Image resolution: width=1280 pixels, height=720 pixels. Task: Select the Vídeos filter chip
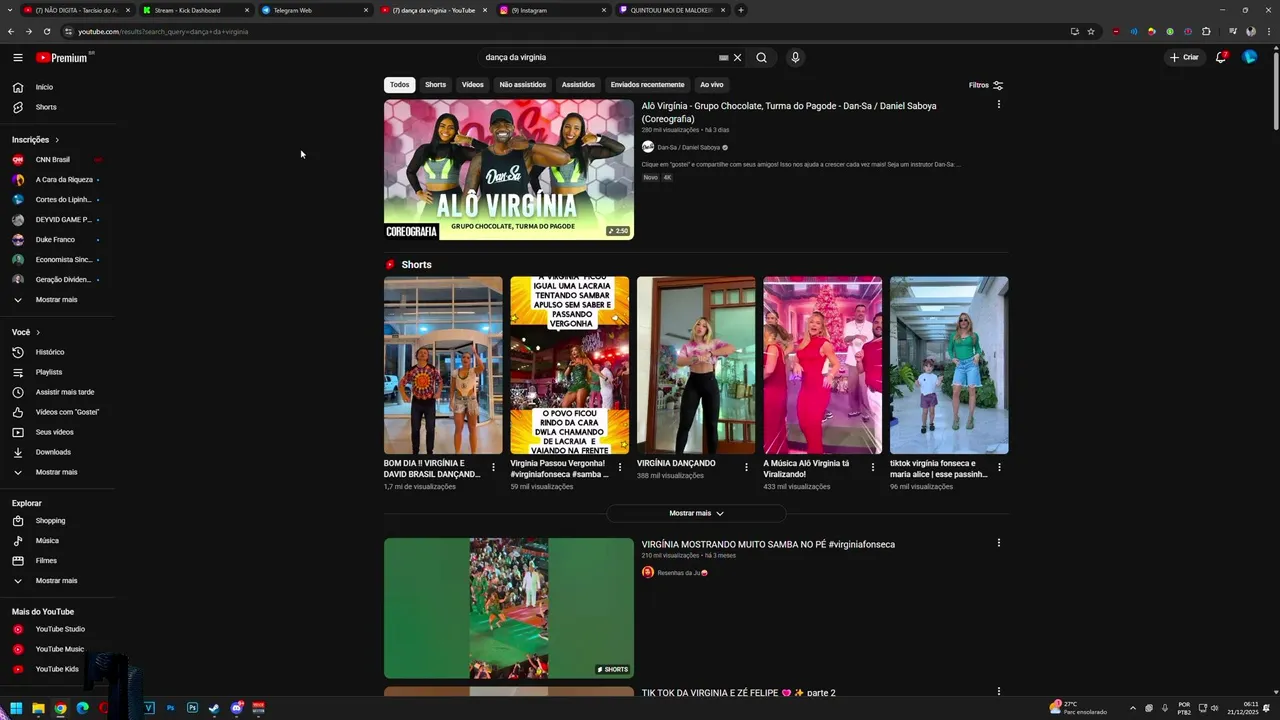coord(472,85)
